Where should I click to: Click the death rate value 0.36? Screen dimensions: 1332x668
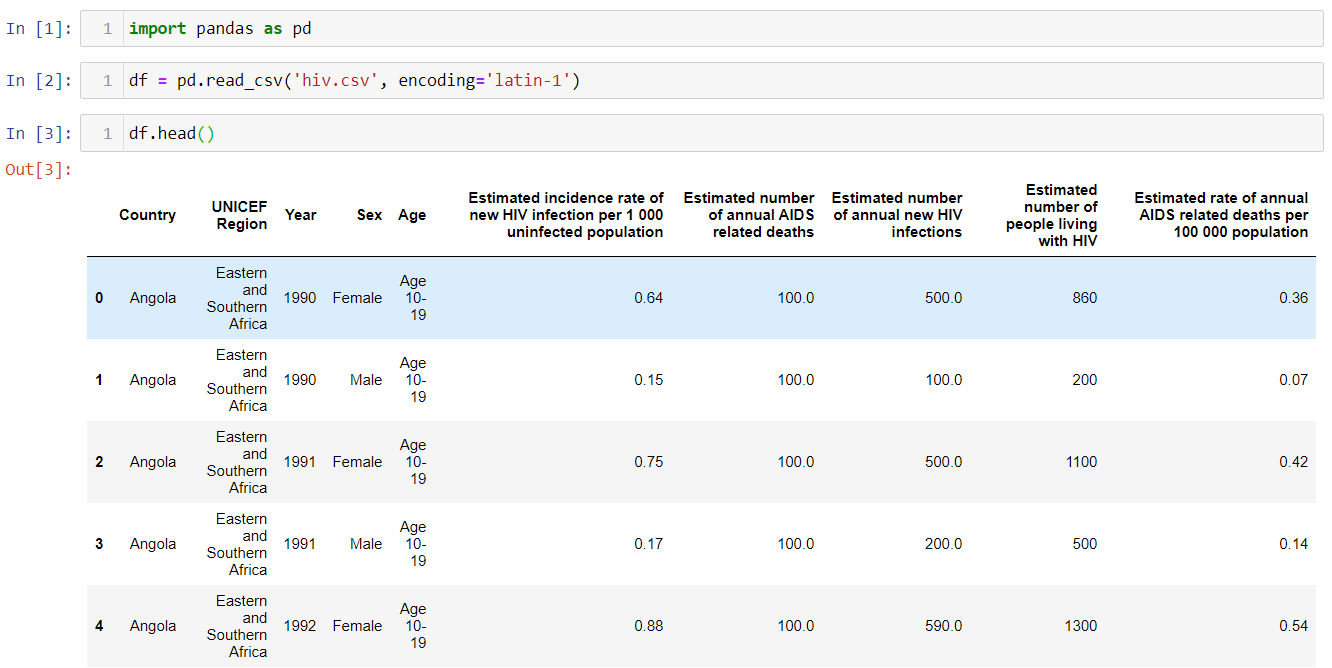(x=1294, y=298)
